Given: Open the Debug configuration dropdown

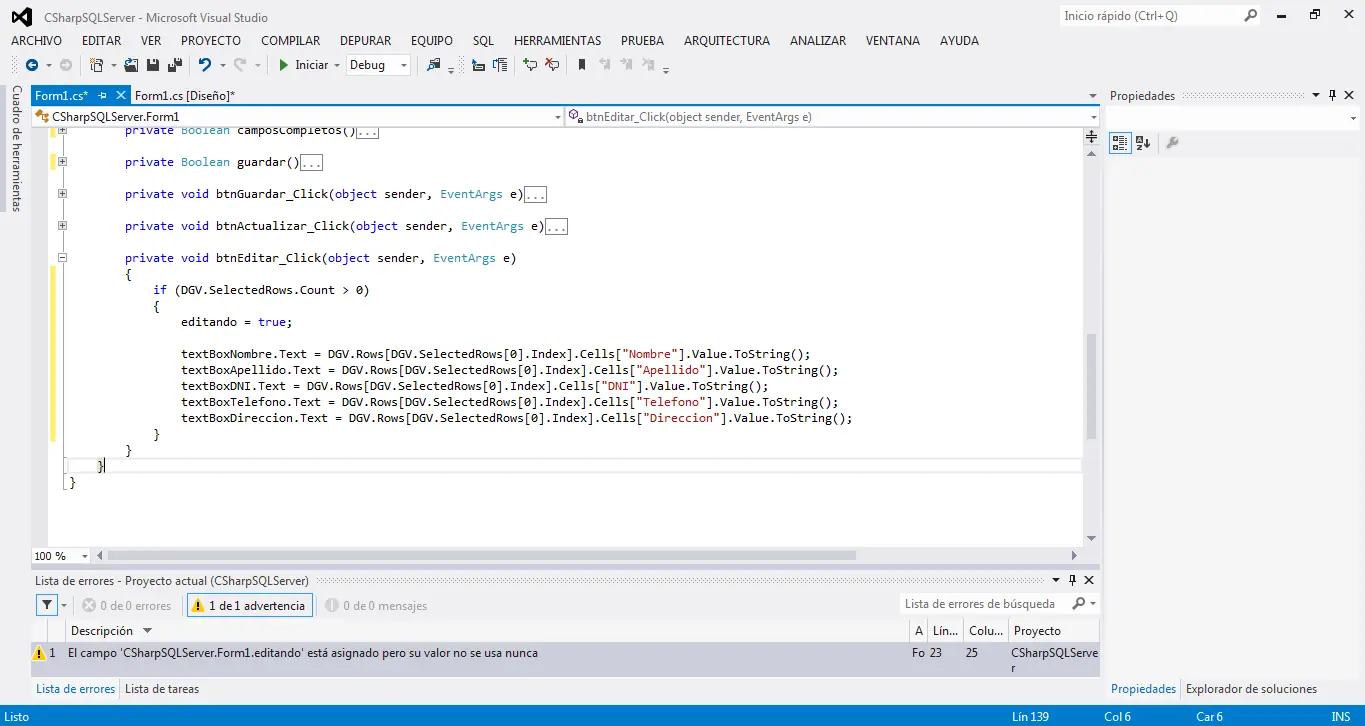Looking at the screenshot, I should coord(378,65).
